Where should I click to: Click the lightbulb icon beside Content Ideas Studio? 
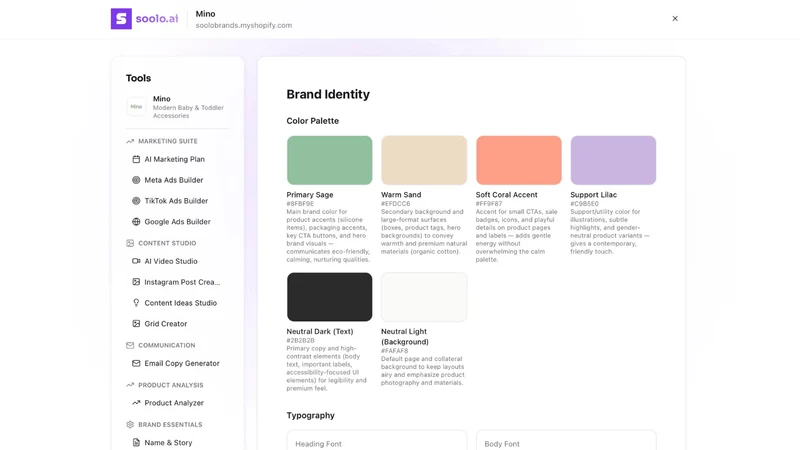(136, 303)
